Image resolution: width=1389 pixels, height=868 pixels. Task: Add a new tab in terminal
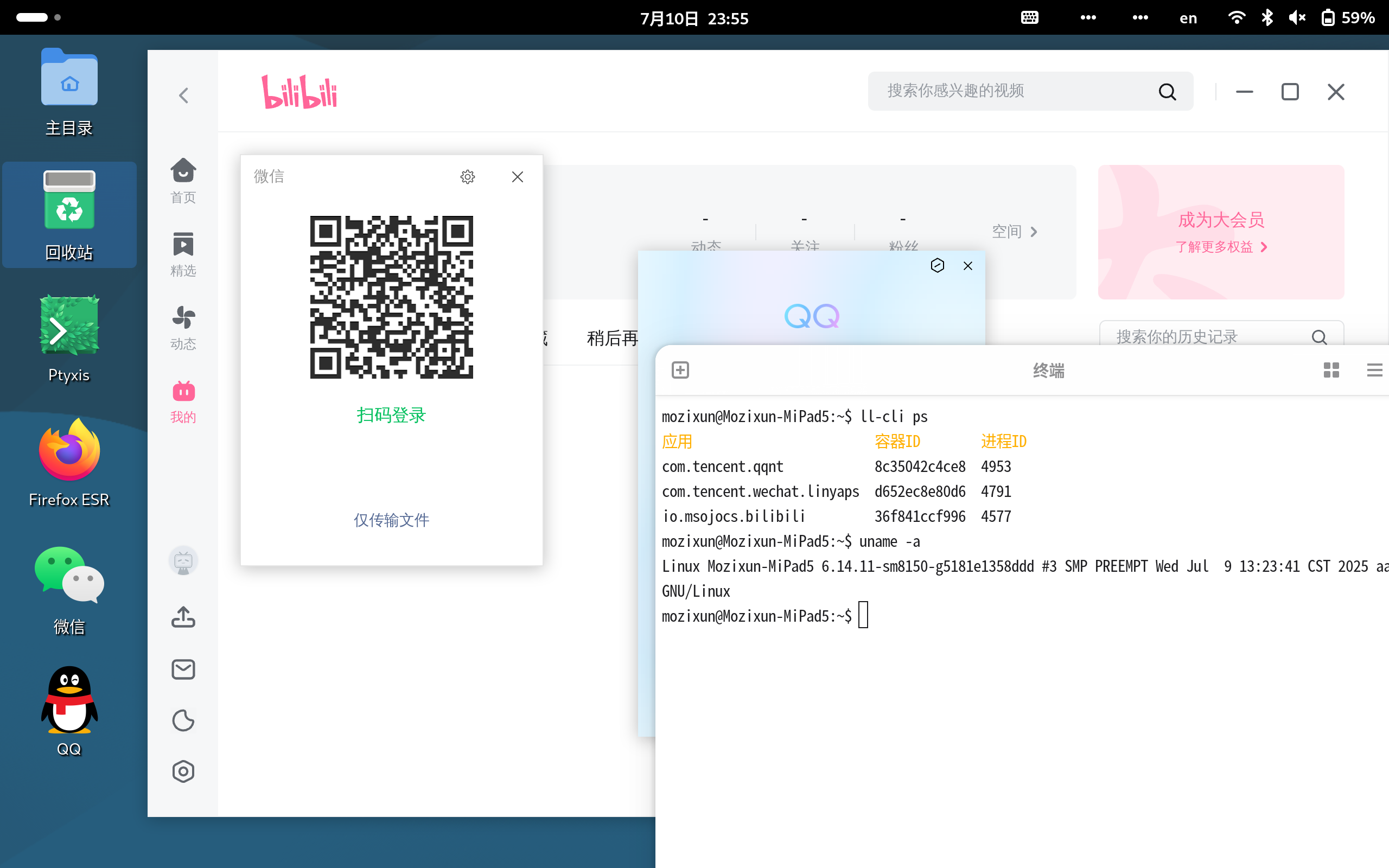click(x=680, y=369)
